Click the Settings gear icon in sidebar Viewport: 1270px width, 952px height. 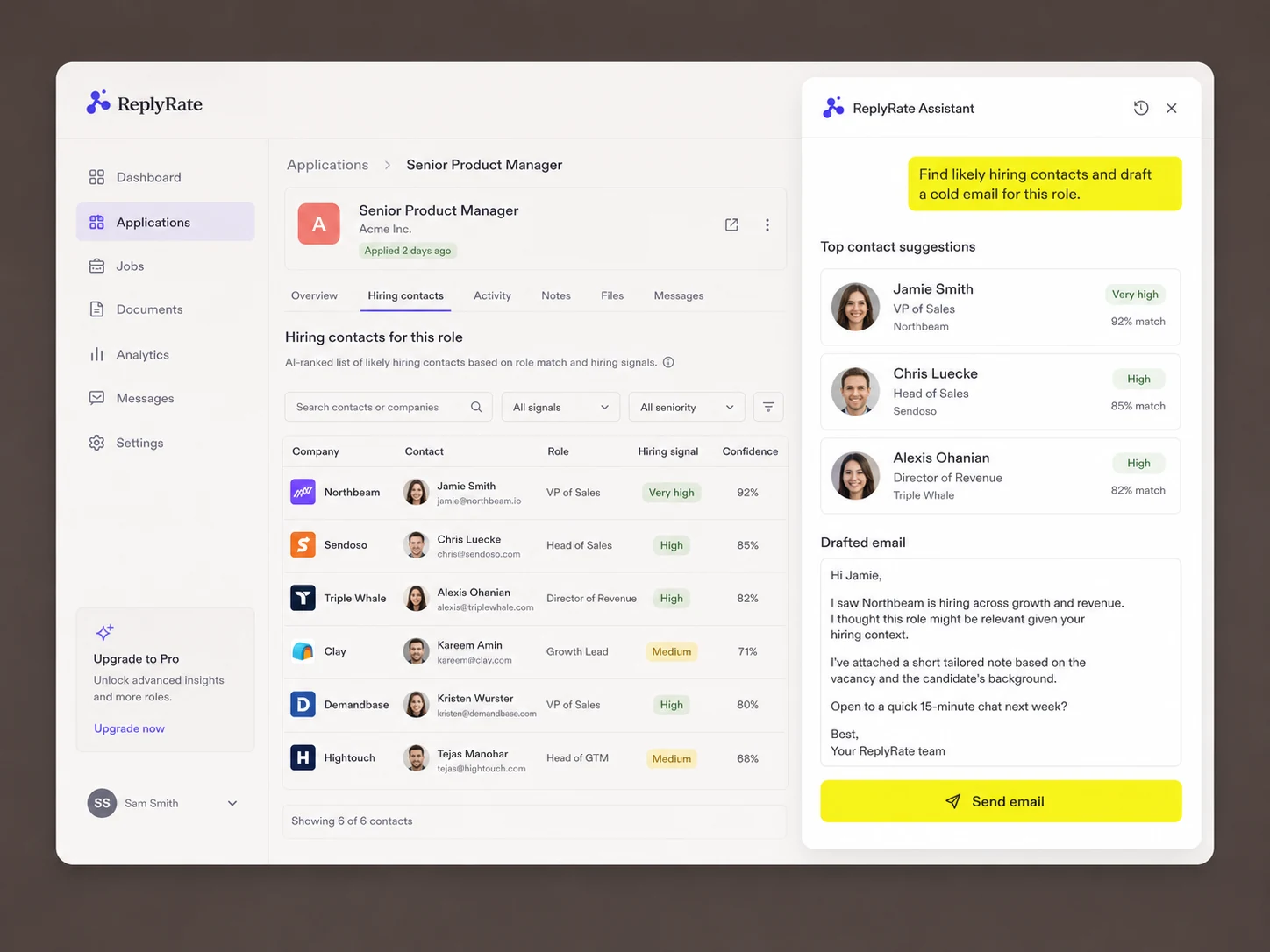click(x=96, y=443)
